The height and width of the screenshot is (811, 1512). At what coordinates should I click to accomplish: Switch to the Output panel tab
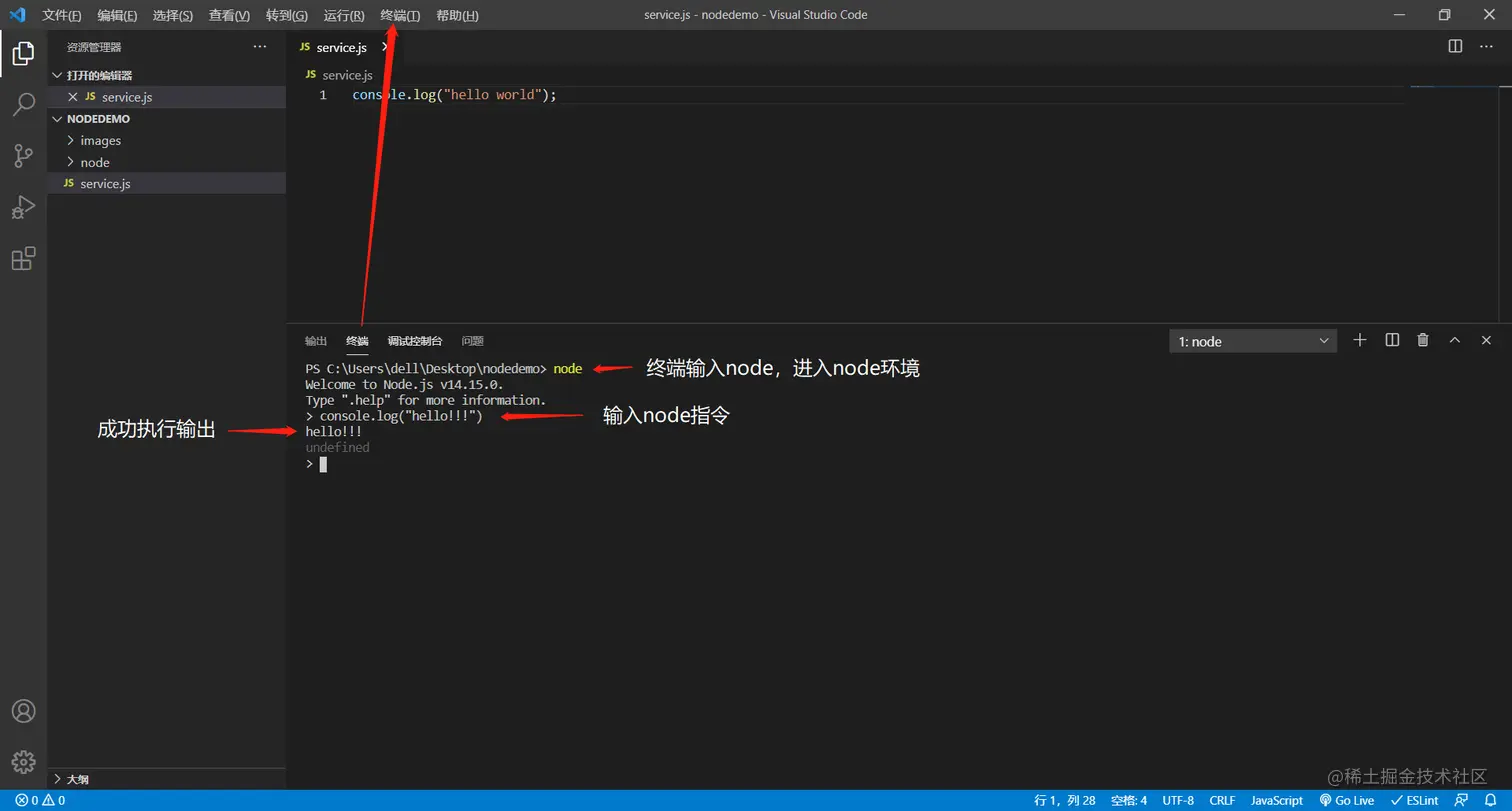coord(316,341)
